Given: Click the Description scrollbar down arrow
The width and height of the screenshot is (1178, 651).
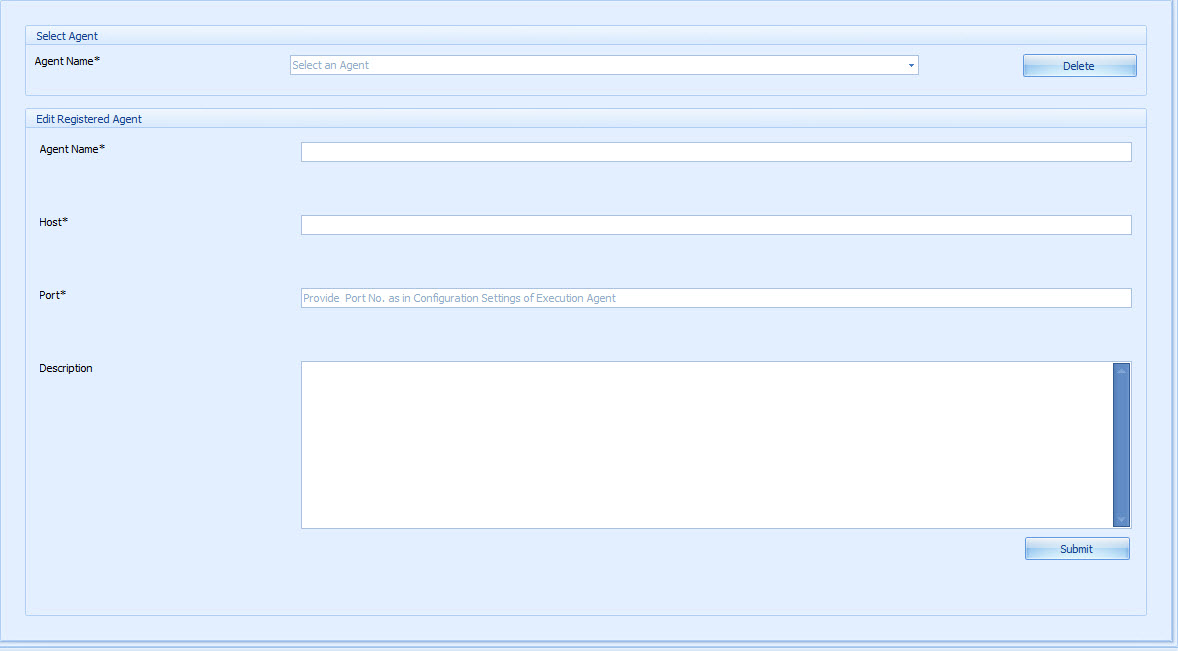Looking at the screenshot, I should [1122, 520].
